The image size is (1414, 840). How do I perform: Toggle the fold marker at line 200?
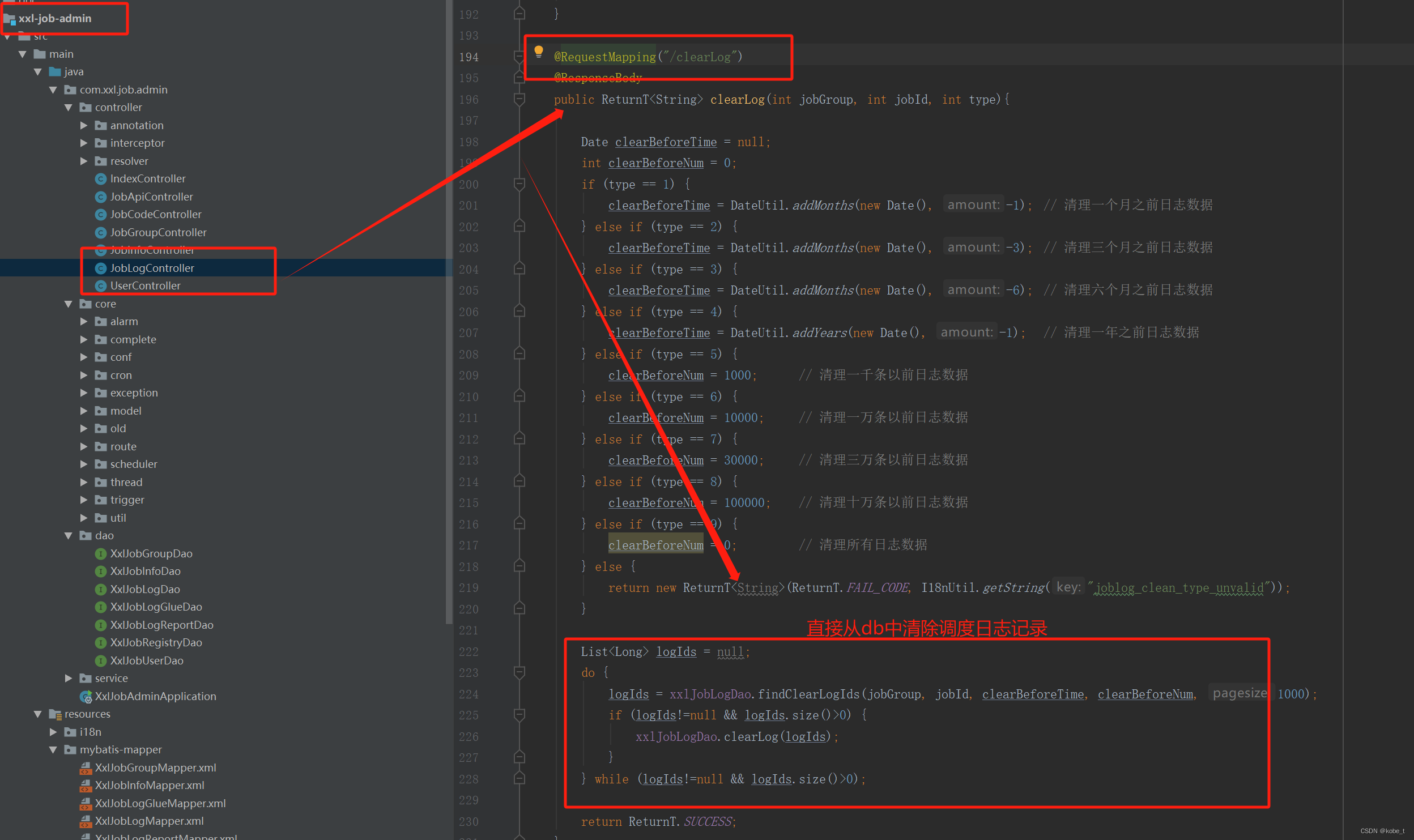point(519,184)
